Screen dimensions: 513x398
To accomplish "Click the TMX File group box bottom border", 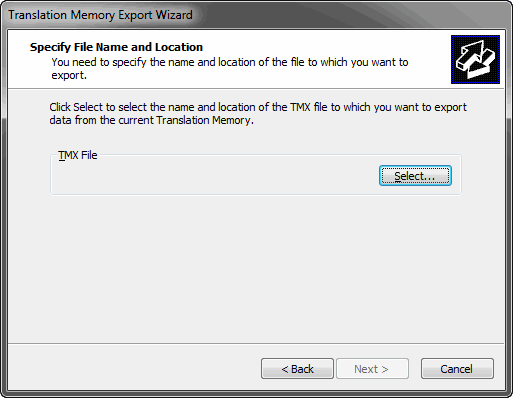I will (256, 195).
